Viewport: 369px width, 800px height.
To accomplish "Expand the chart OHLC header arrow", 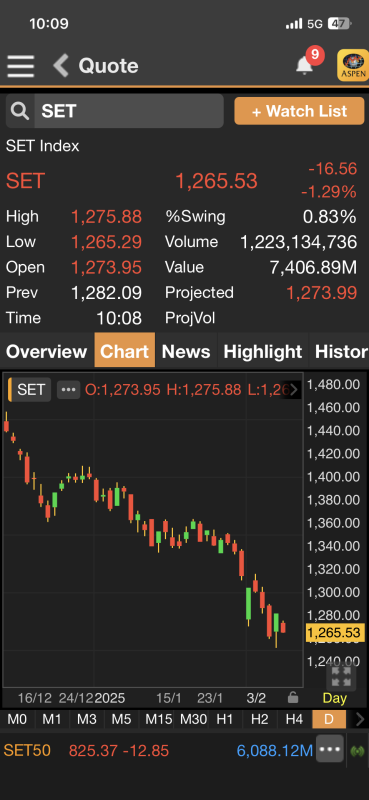I will click(x=294, y=390).
